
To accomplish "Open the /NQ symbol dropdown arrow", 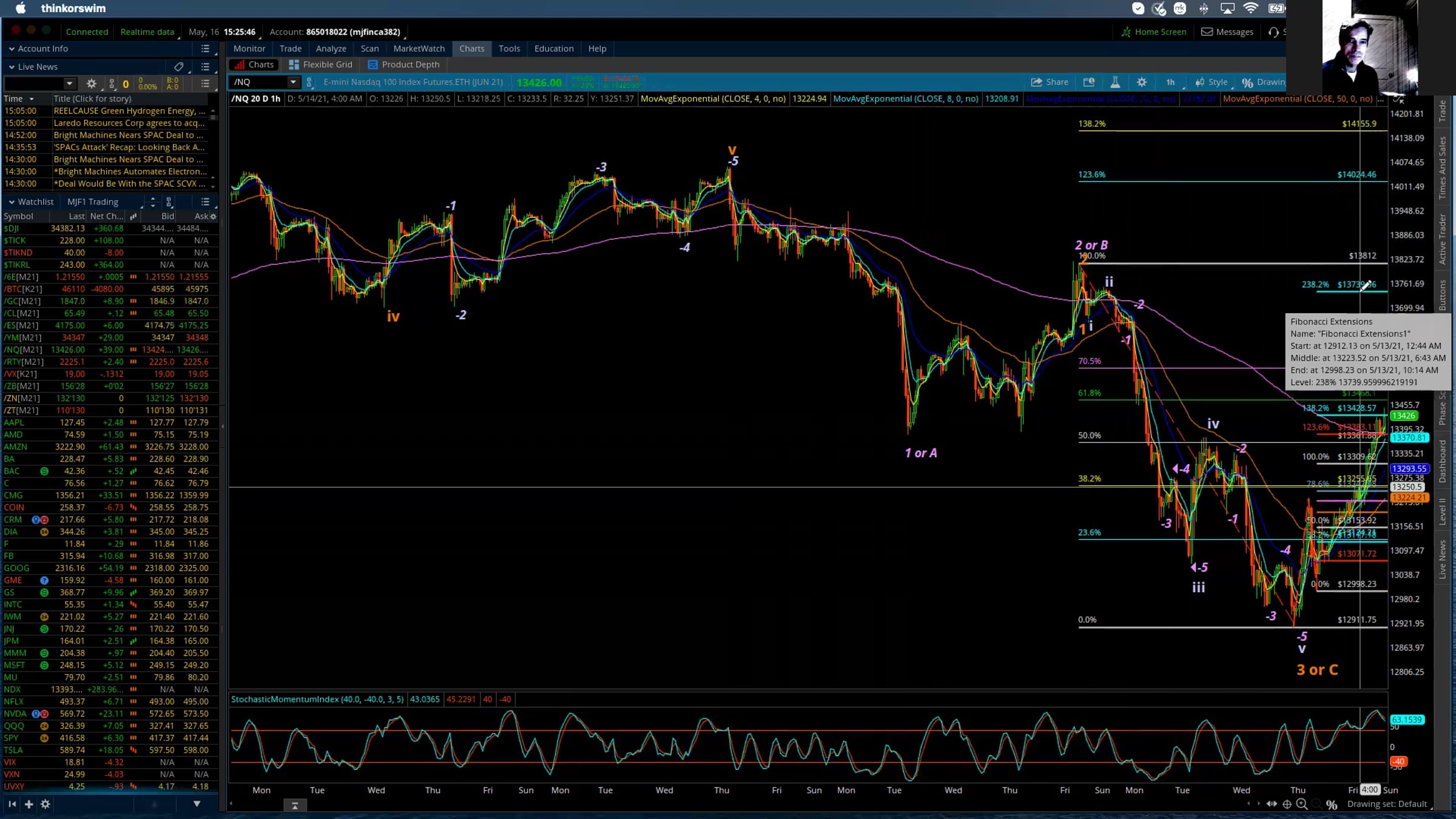I will pos(293,82).
